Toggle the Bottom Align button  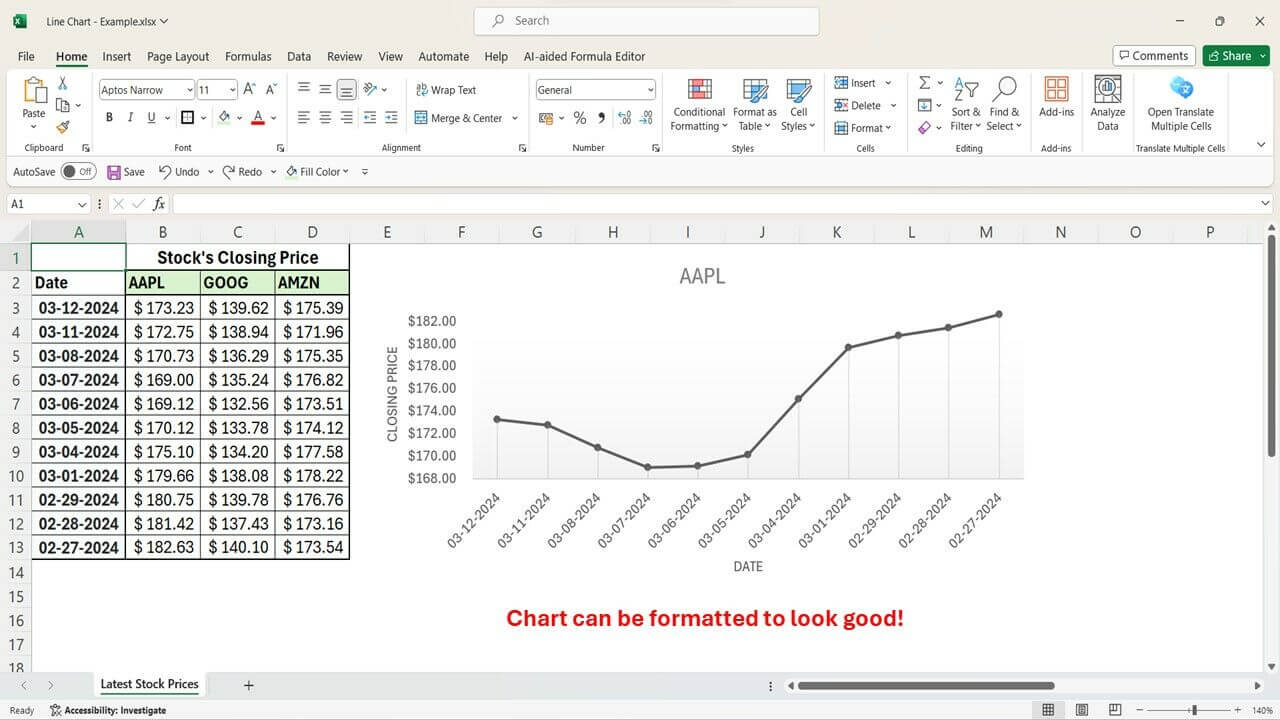(347, 90)
